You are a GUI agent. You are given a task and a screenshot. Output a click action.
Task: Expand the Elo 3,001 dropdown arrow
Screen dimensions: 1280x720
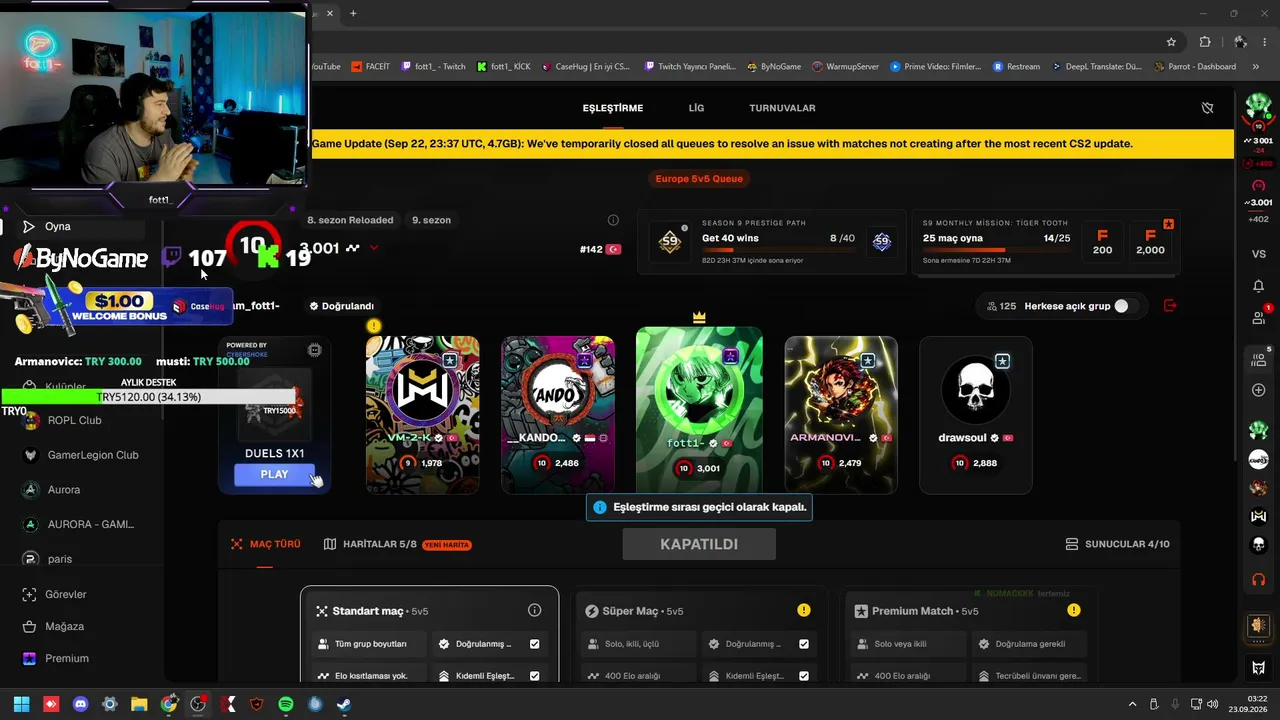[x=374, y=248]
